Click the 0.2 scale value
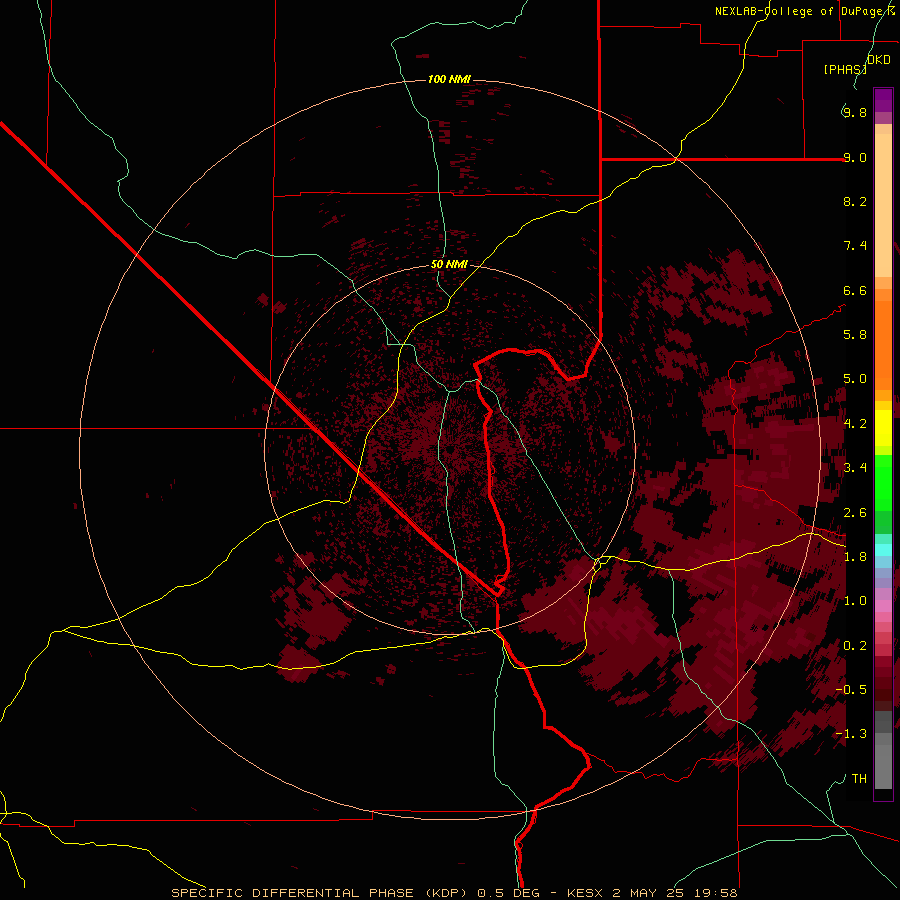This screenshot has width=900, height=900. click(855, 645)
